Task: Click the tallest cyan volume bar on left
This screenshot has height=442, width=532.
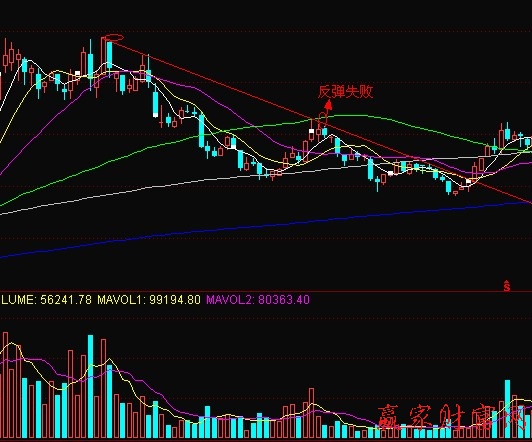Action: [x=90, y=386]
